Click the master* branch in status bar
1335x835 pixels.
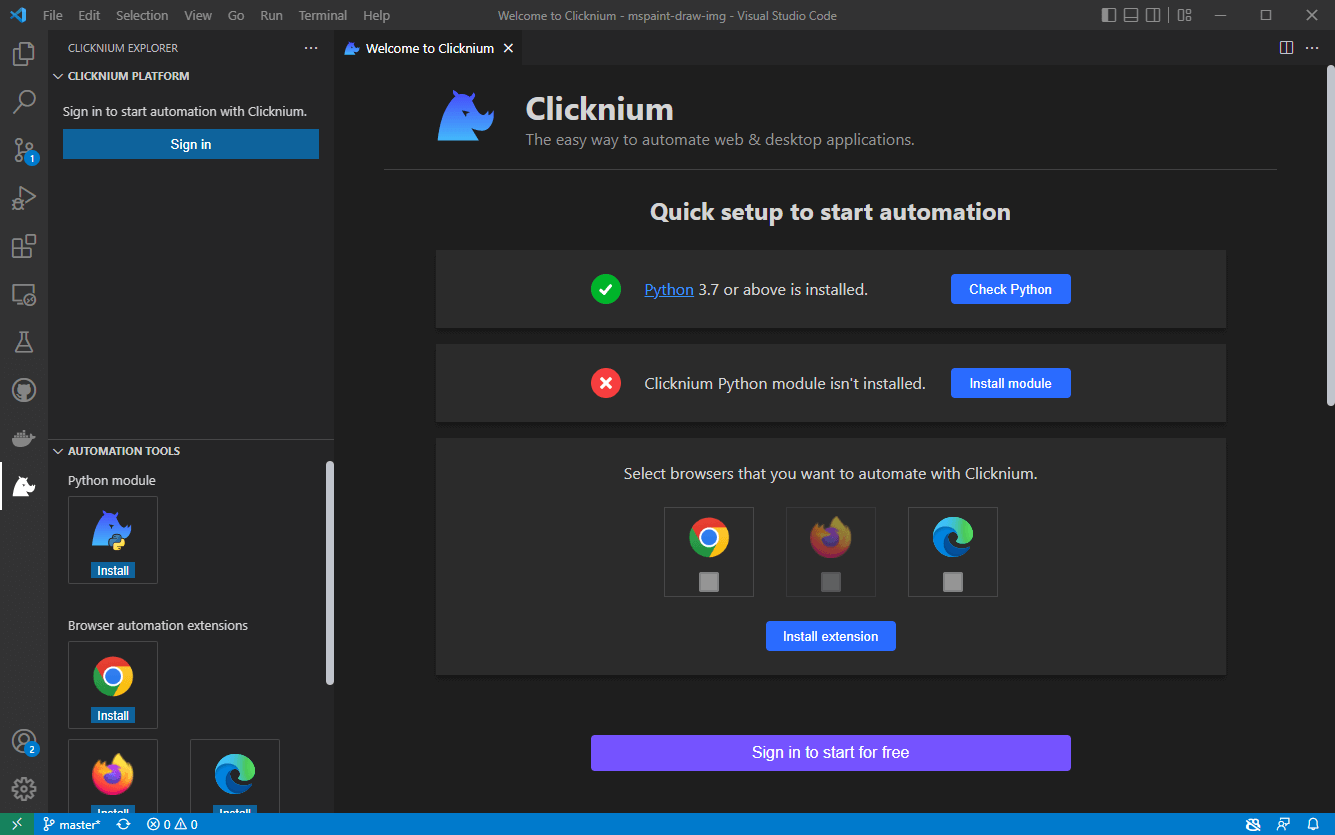72,824
